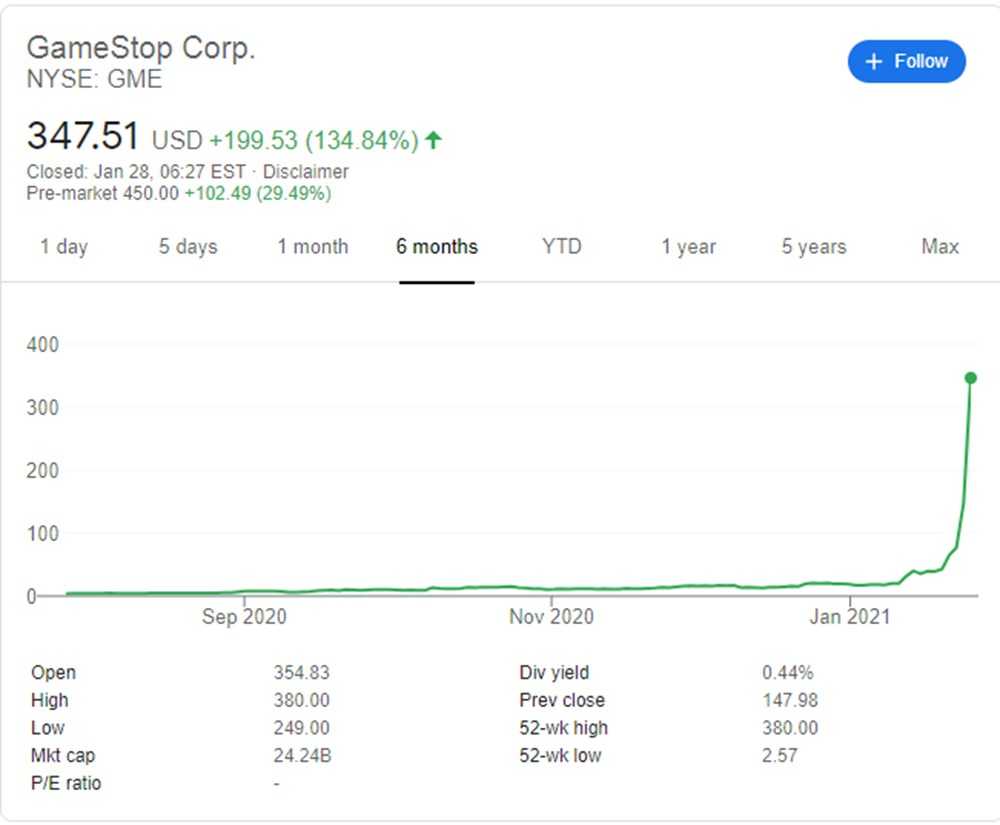Image resolution: width=1000 pixels, height=825 pixels.
Task: Show the 1 month chart
Action: (x=313, y=247)
